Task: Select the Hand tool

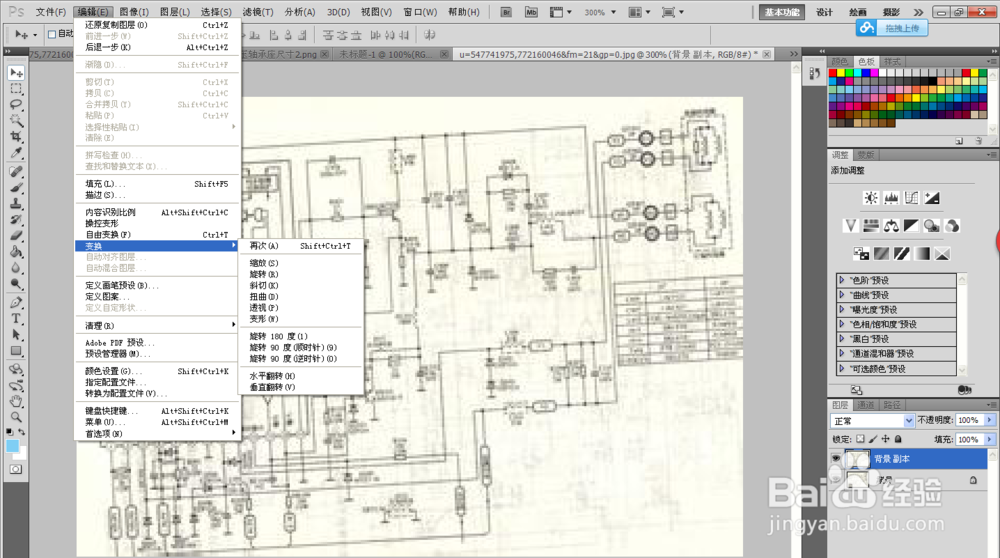Action: tap(16, 401)
